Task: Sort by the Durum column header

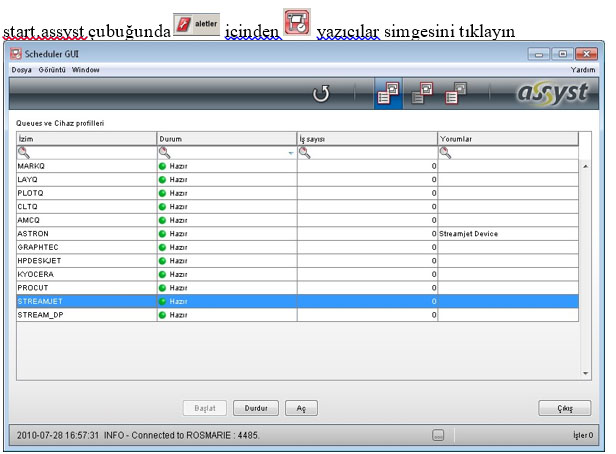Action: 227,139
